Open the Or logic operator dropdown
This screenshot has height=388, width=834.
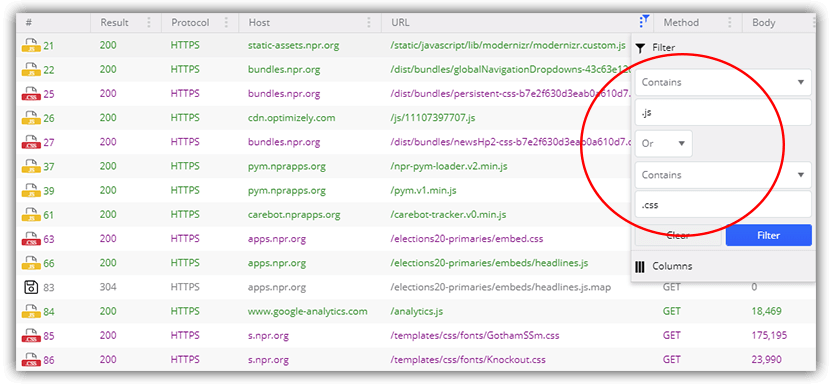point(664,144)
